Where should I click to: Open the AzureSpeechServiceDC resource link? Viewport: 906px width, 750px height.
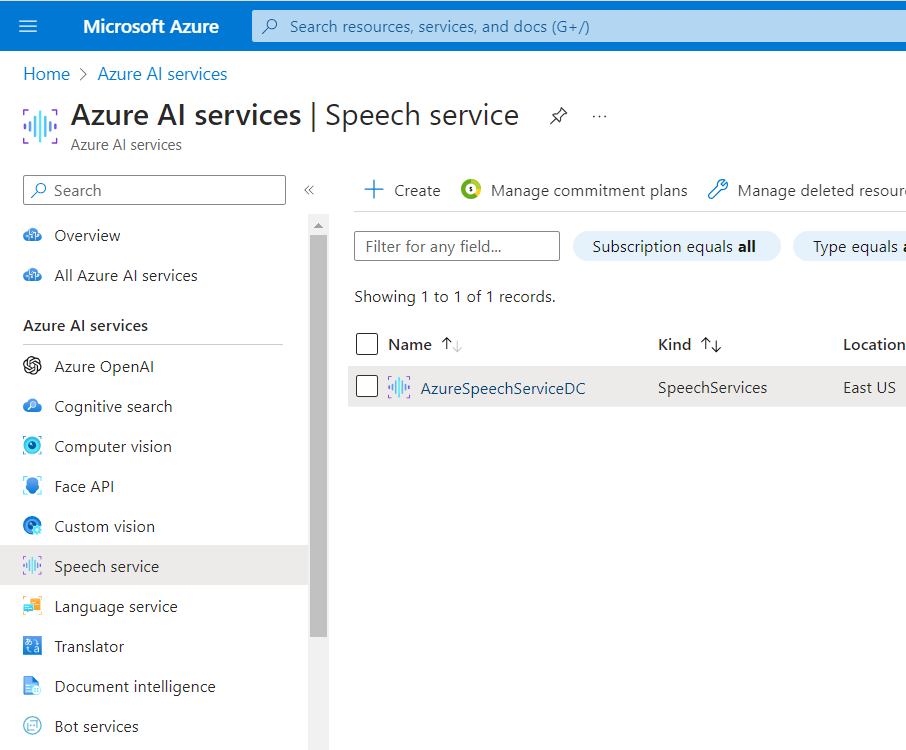[503, 388]
